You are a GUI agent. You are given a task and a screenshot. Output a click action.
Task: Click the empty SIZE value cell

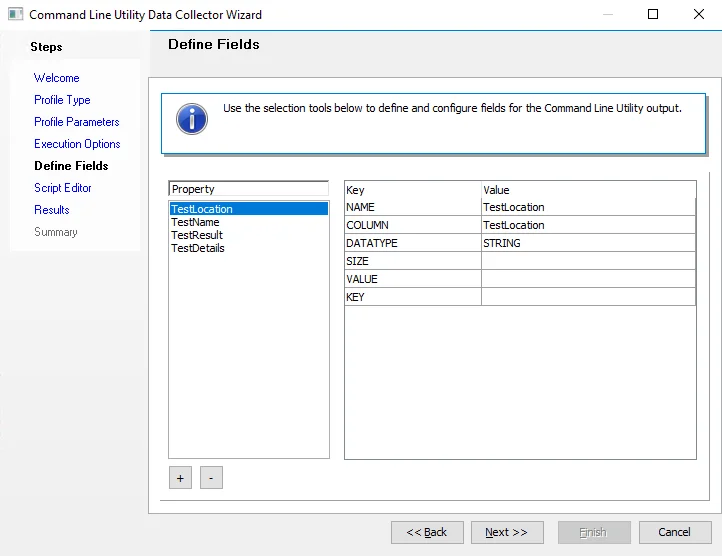[588, 261]
